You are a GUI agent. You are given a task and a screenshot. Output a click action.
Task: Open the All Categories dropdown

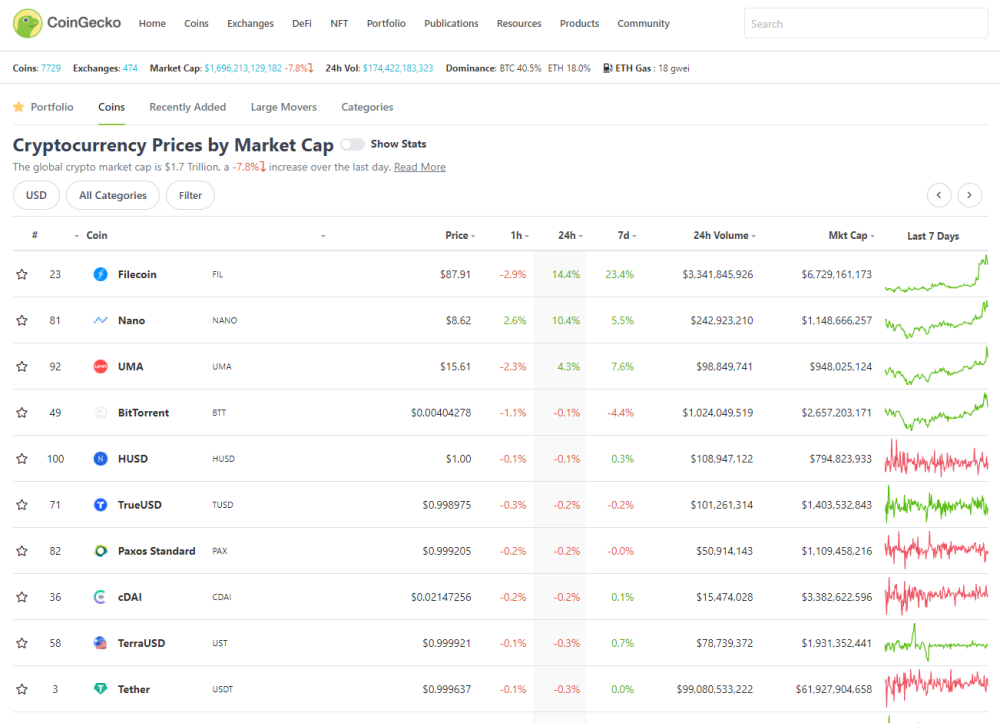113,195
